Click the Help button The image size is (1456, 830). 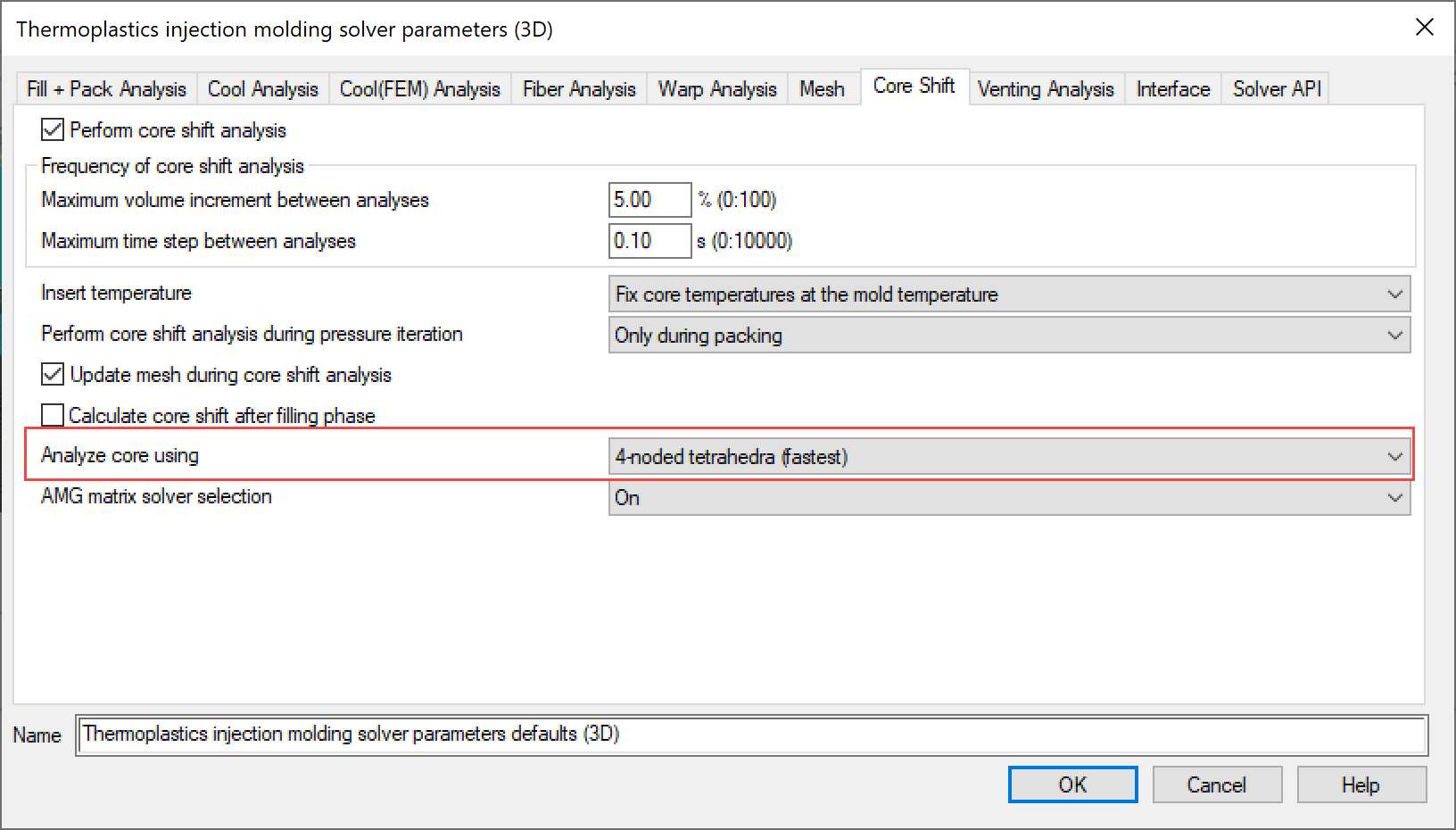[x=1361, y=784]
